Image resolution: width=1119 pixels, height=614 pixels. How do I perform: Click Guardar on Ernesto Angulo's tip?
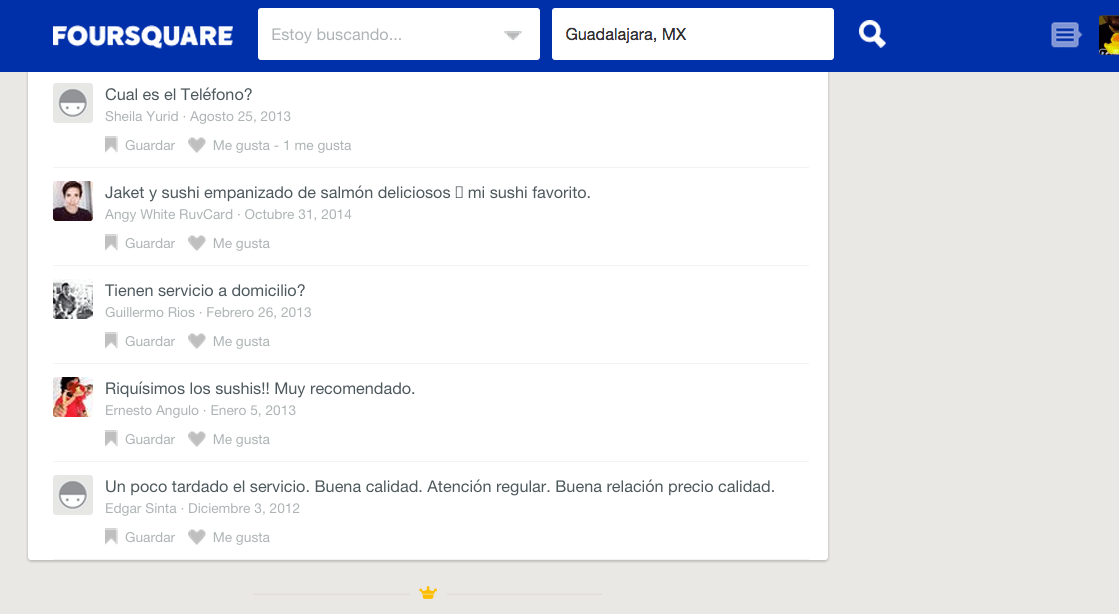[x=149, y=439]
